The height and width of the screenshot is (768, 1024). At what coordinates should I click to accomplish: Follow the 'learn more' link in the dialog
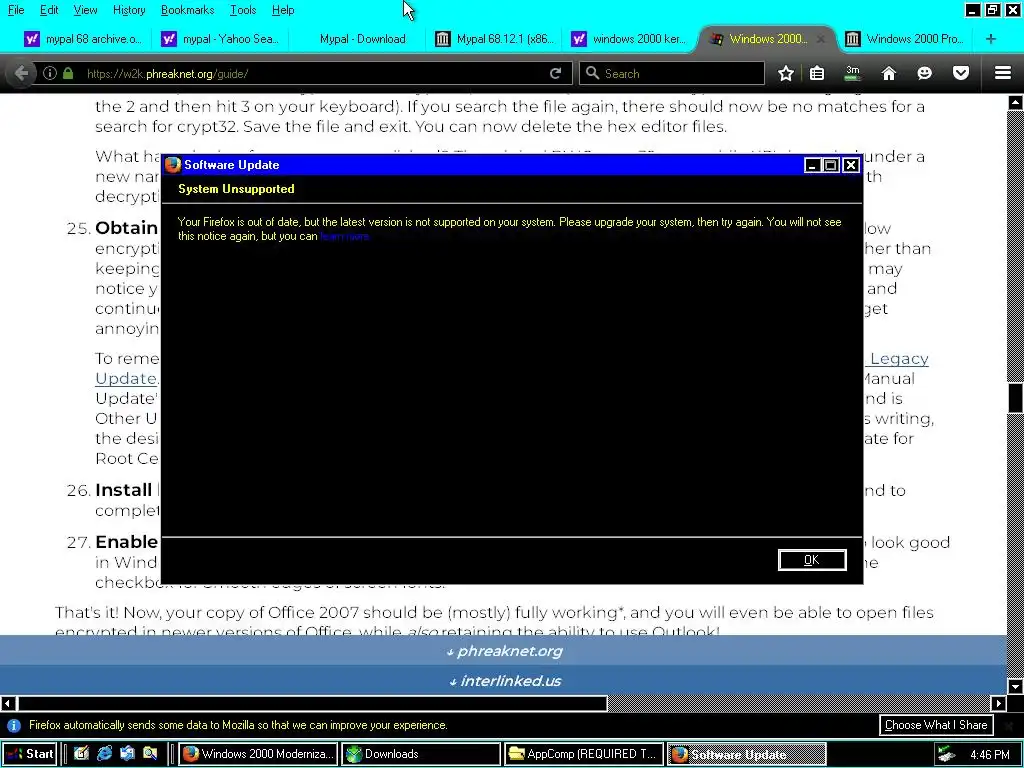345,236
